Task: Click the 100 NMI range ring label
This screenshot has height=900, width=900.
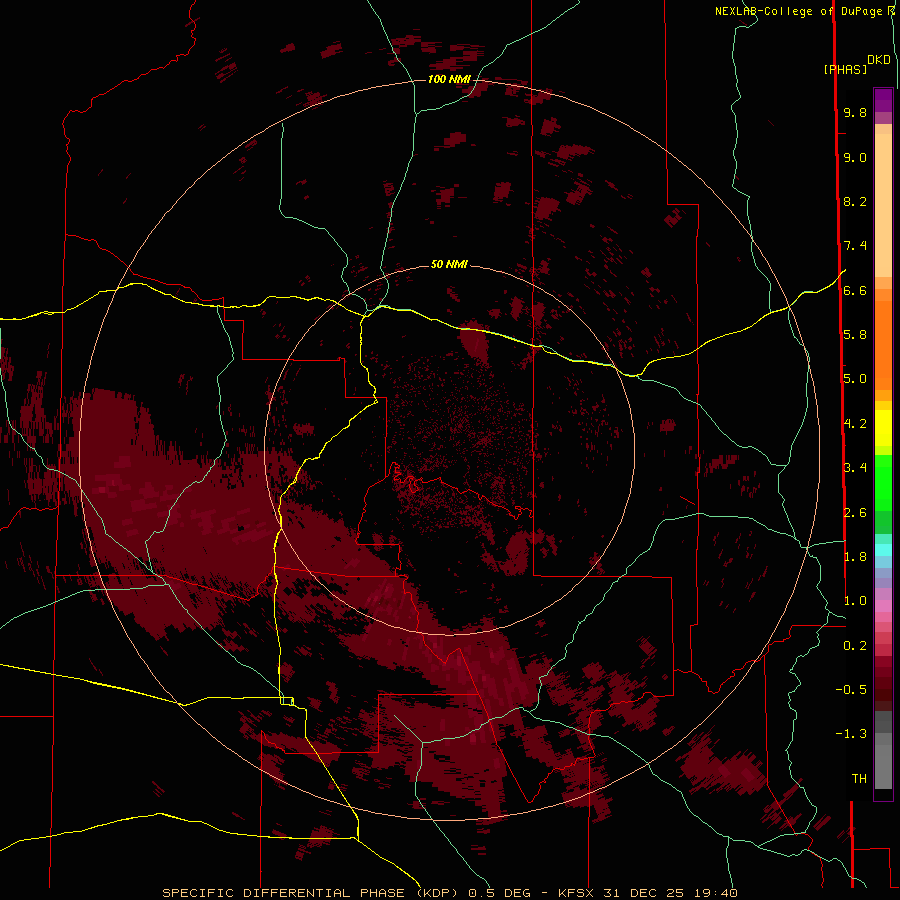Action: click(x=449, y=79)
